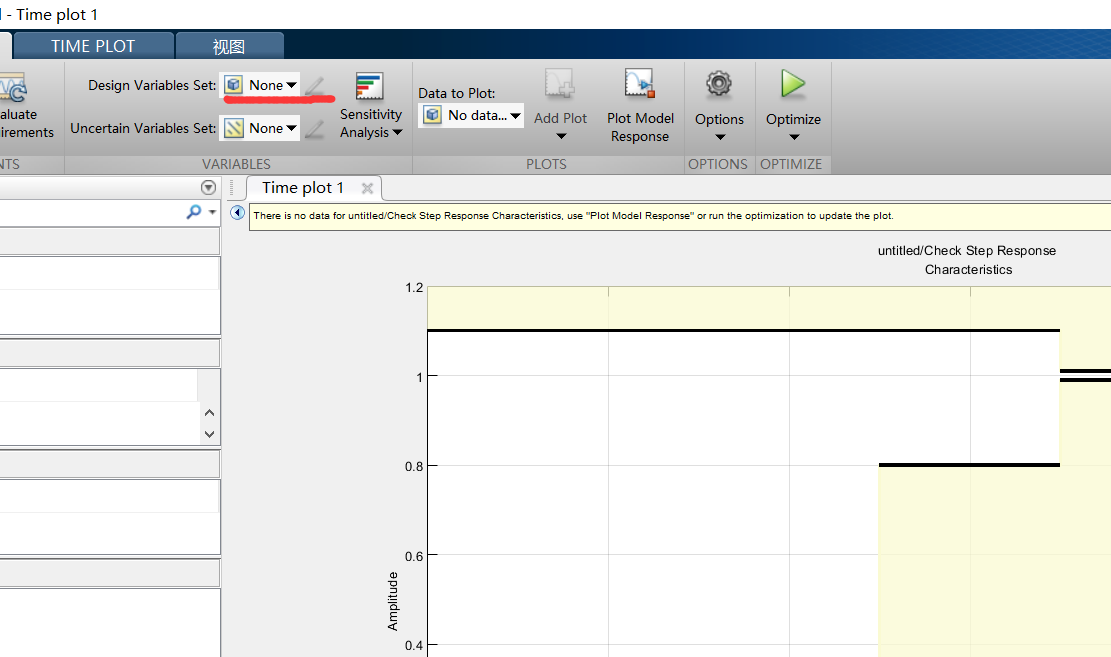Expand the Add Plot dropdown arrow

(x=560, y=136)
